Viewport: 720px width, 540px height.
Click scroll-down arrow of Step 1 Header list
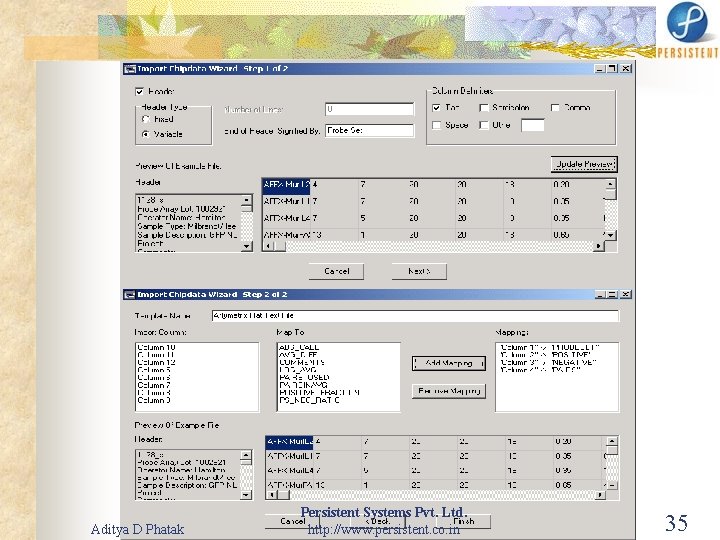coord(247,247)
